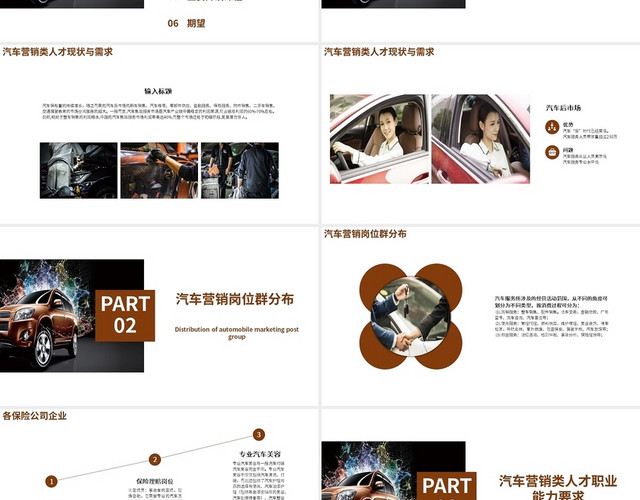This screenshot has width=640, height=500.
Task: Select the numbered circle 1 marker
Action: tap(51, 482)
